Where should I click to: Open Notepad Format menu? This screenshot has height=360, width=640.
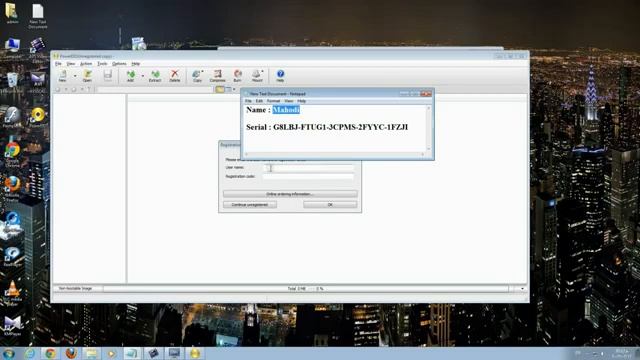coord(273,101)
